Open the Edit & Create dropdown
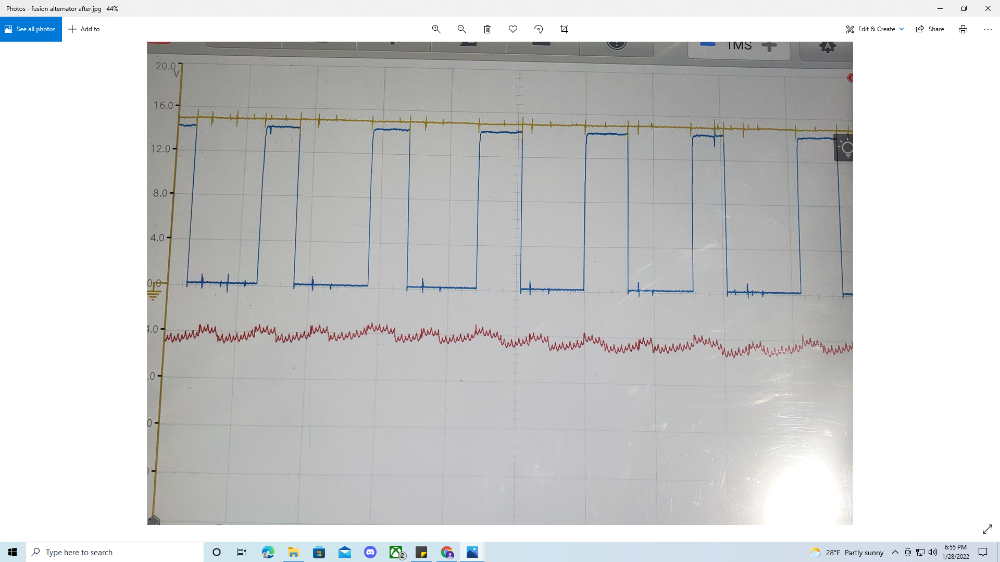 pos(874,29)
